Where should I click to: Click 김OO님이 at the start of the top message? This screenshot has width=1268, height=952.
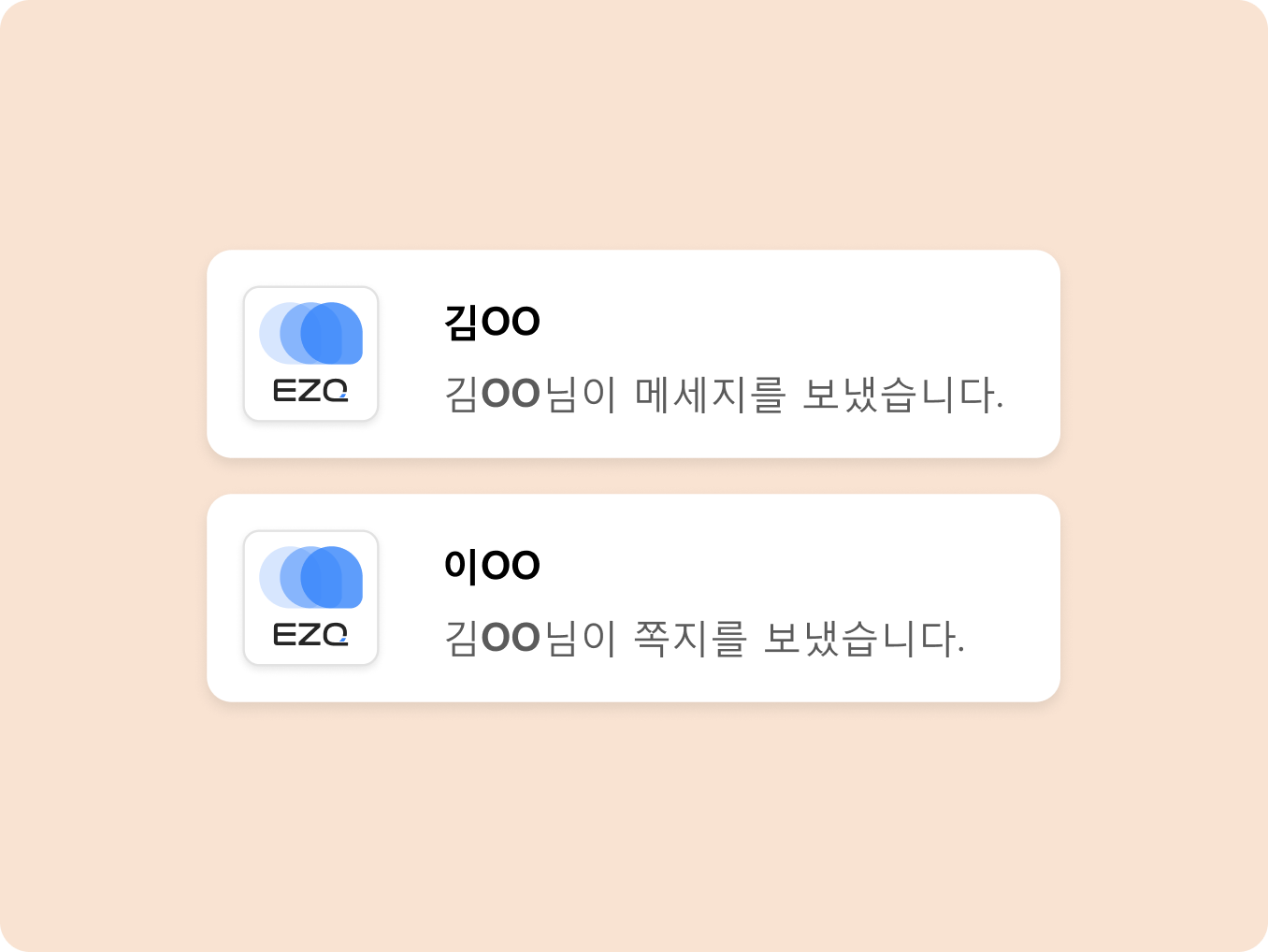pos(530,395)
